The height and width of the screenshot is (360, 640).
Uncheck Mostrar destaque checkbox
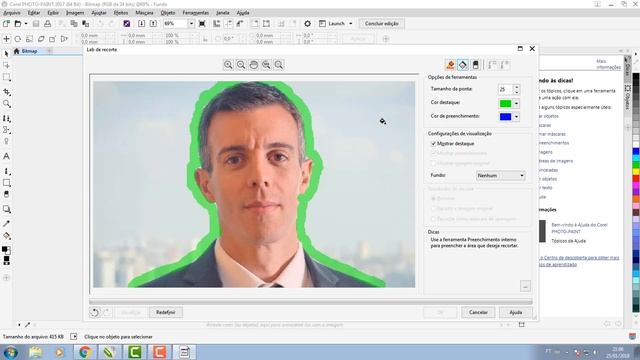coord(433,144)
